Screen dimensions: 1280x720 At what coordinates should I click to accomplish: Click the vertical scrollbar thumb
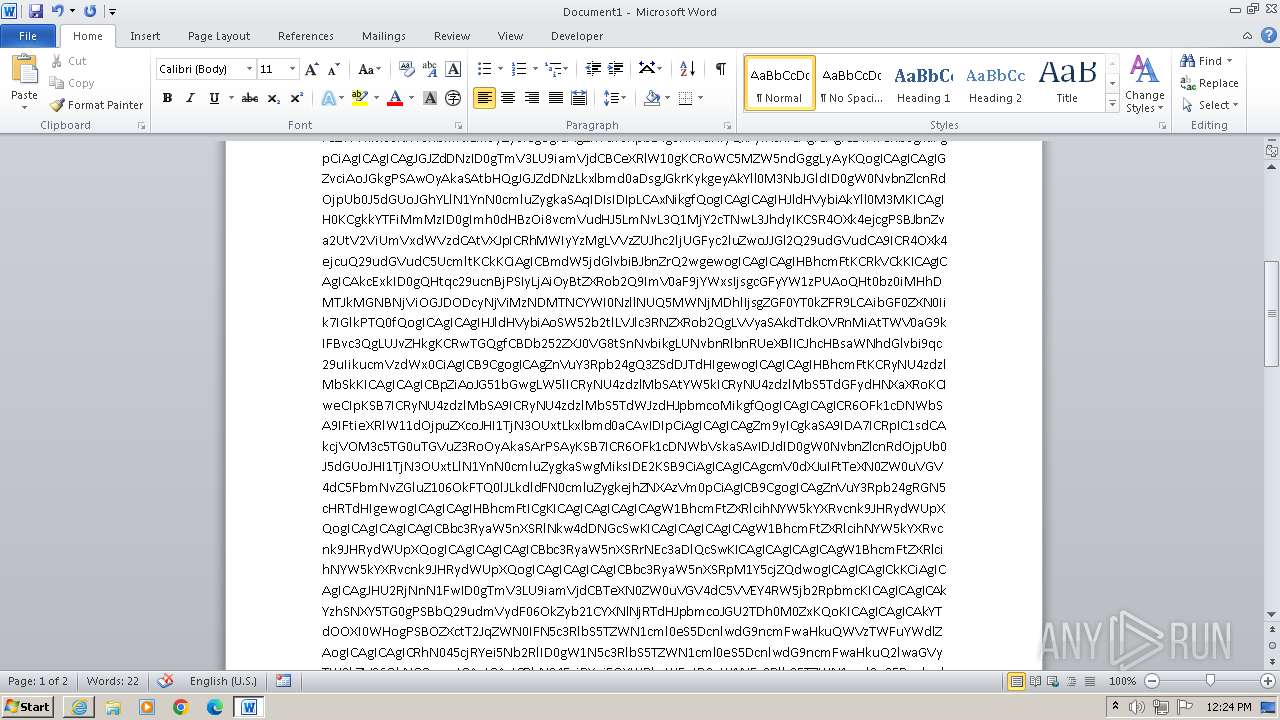[x=1272, y=312]
